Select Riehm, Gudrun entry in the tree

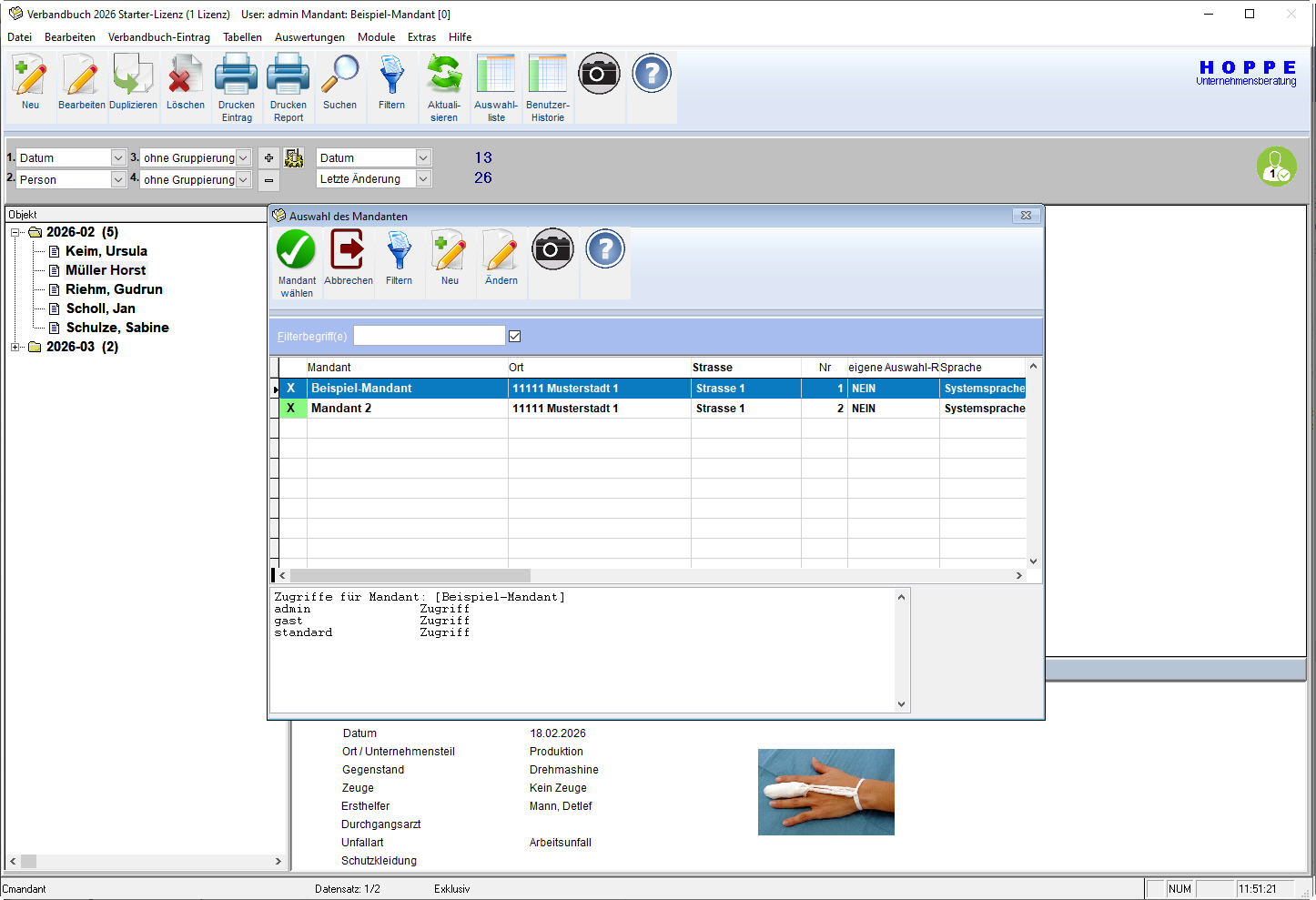(114, 289)
